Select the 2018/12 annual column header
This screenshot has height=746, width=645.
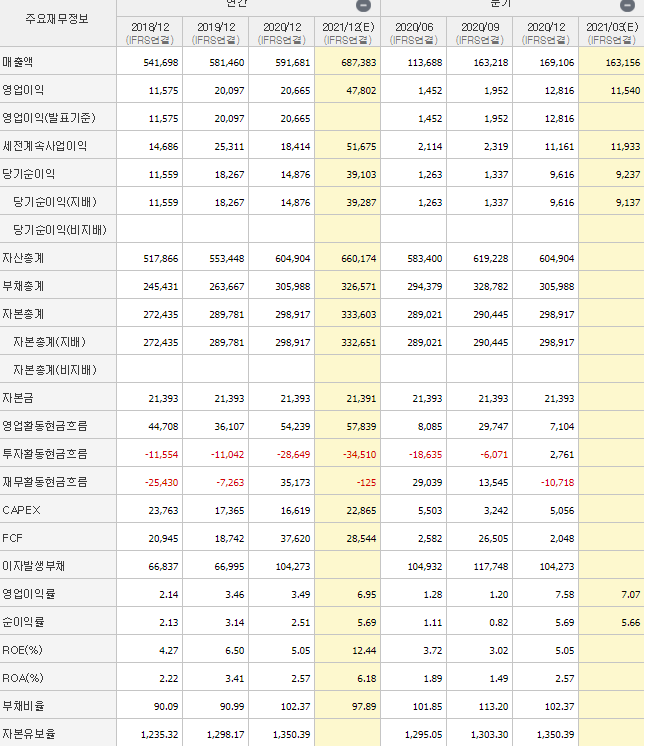pos(150,32)
